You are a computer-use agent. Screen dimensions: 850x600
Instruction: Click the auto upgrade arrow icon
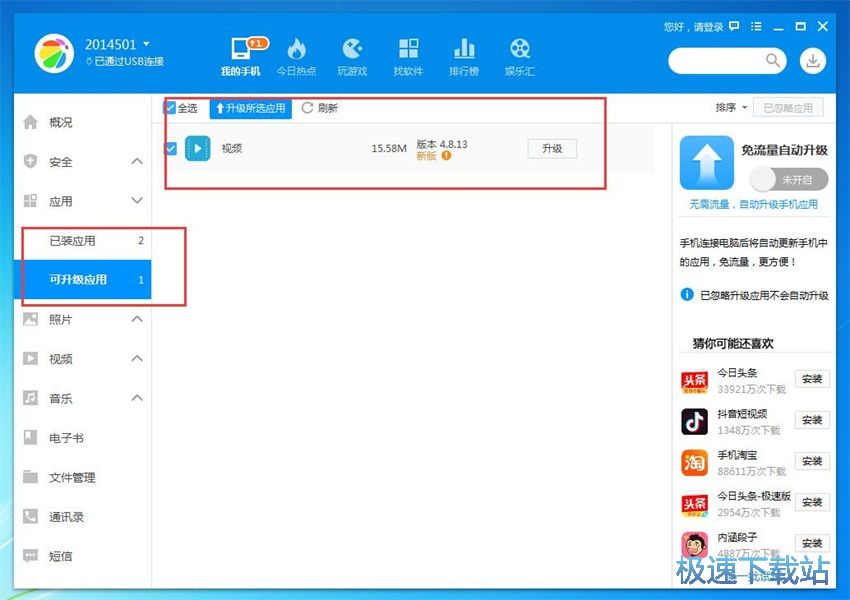click(706, 163)
